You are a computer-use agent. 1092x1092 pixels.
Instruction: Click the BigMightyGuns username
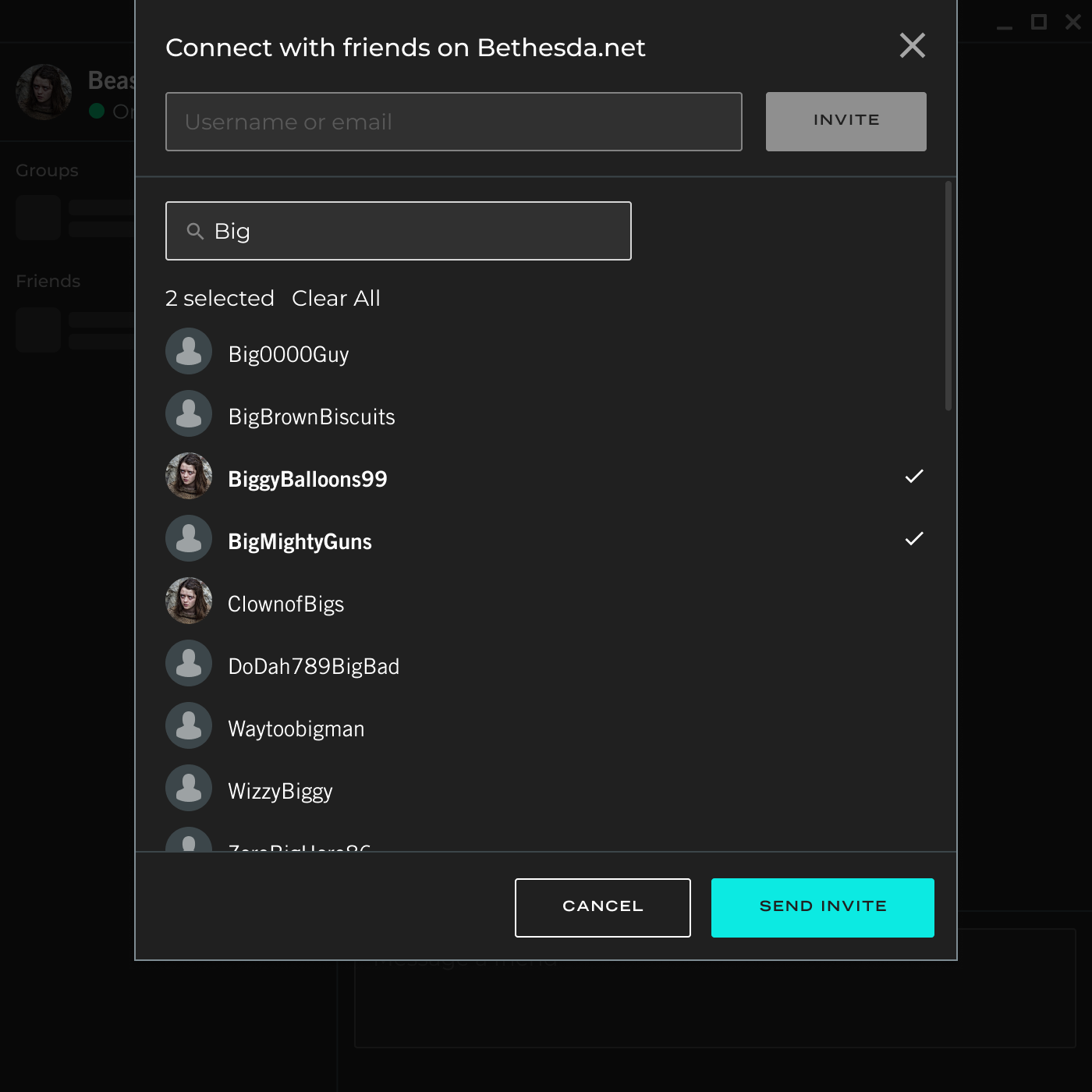tap(300, 541)
